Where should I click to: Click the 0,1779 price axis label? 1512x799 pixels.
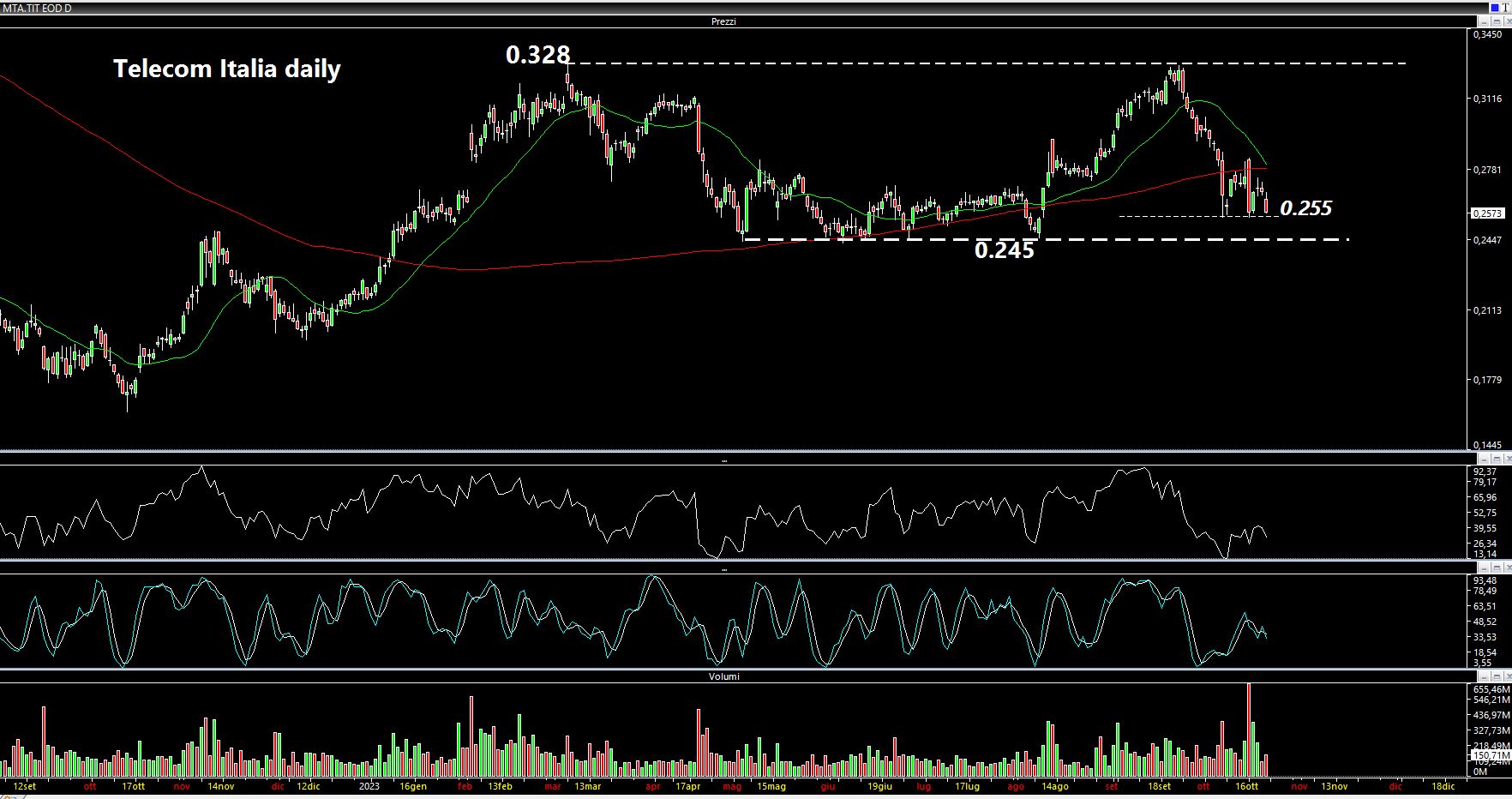click(x=1487, y=379)
